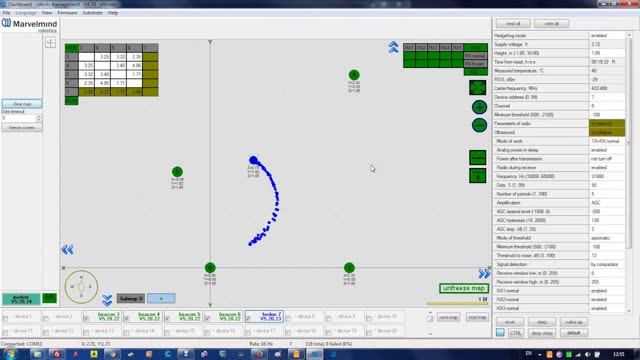The width and height of the screenshot is (640, 360).
Task: Click the unfreeze map button
Action: pyautogui.click(x=464, y=288)
